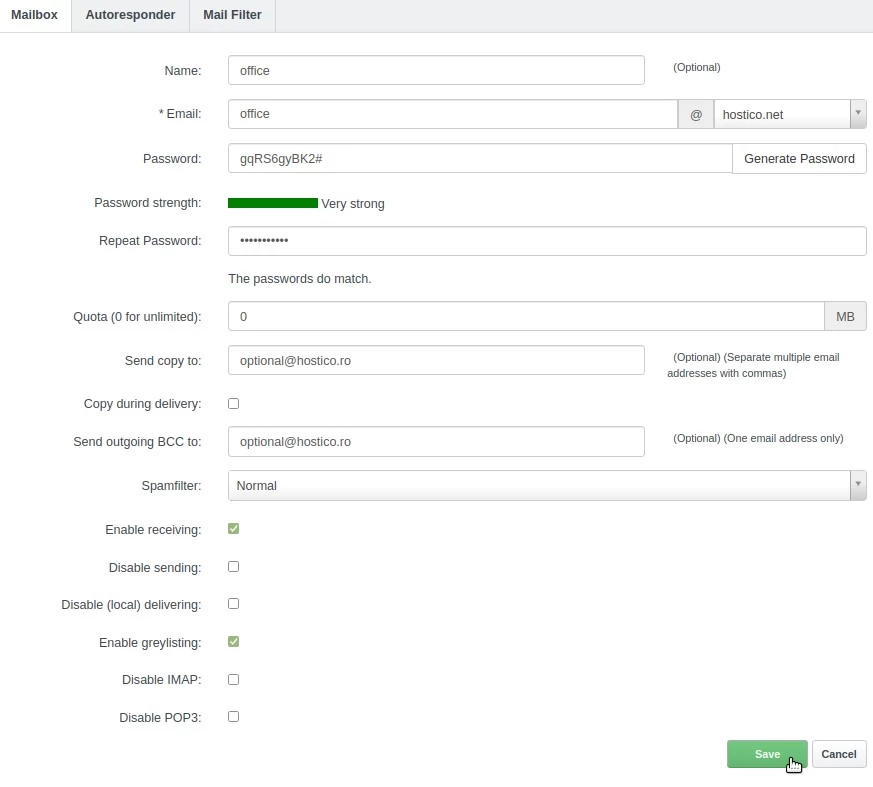Uncheck the Enable receiving checkbox
Image resolution: width=873 pixels, height=787 pixels.
point(234,529)
